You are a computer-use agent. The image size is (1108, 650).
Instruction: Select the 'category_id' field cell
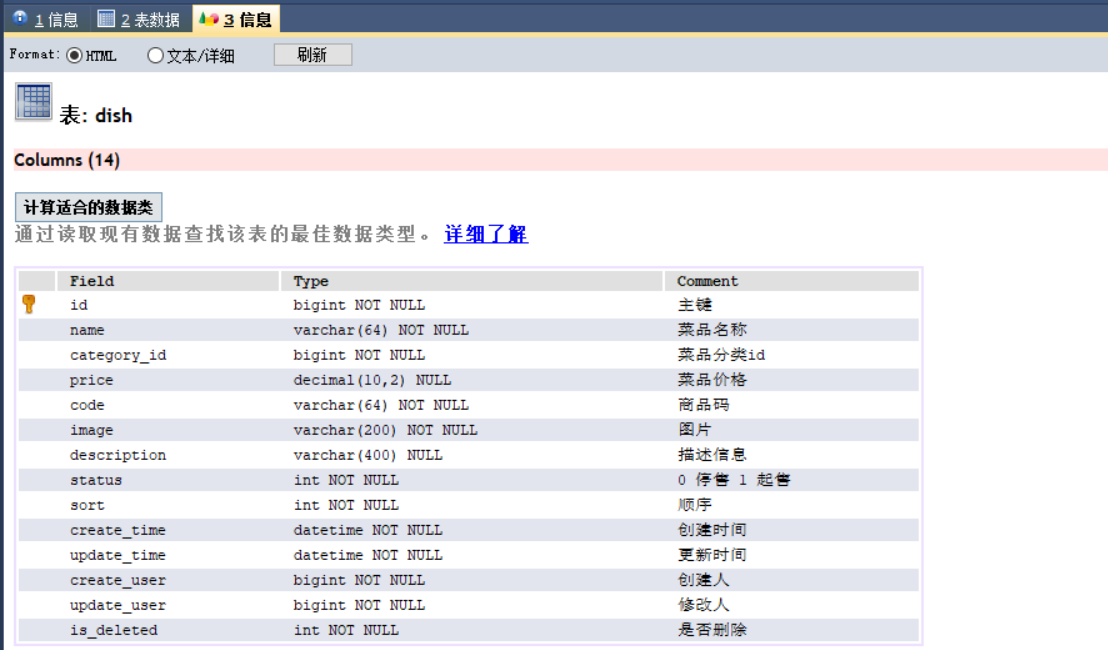167,355
